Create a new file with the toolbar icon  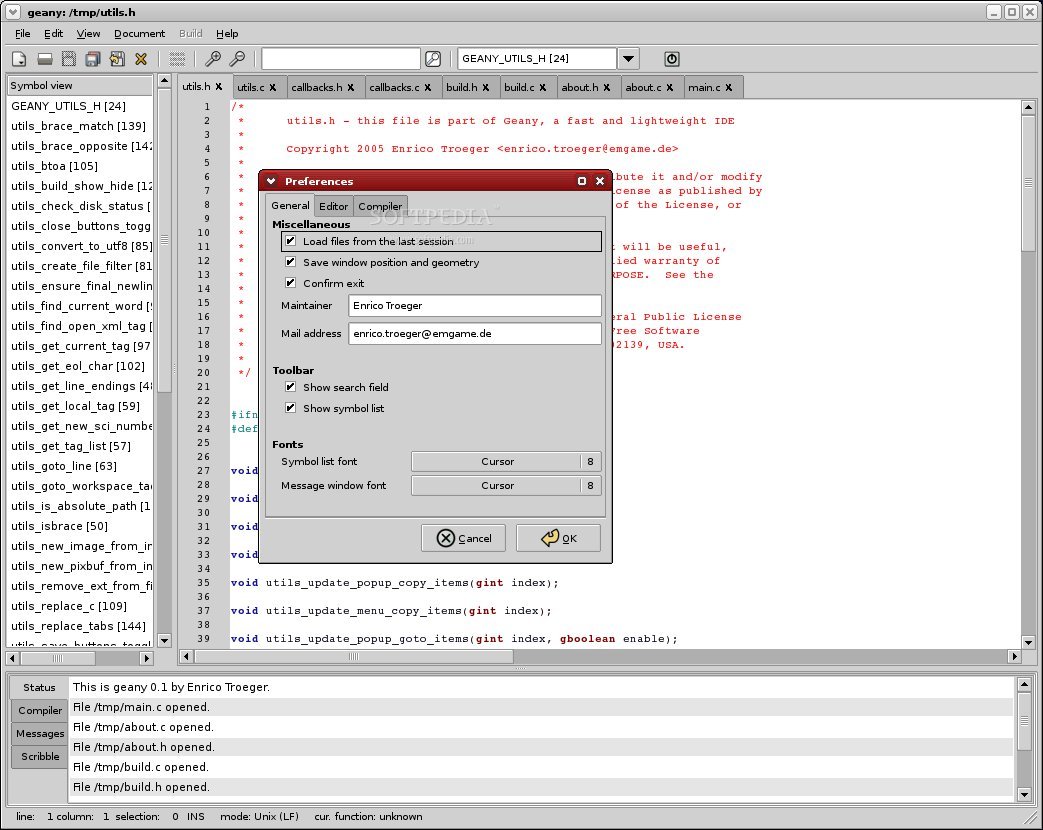[19, 59]
